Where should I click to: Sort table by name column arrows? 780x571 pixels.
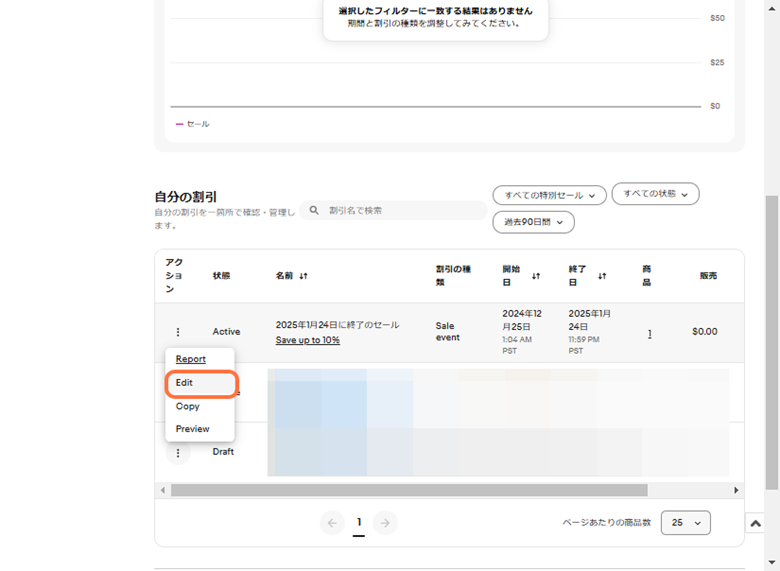[x=303, y=275]
